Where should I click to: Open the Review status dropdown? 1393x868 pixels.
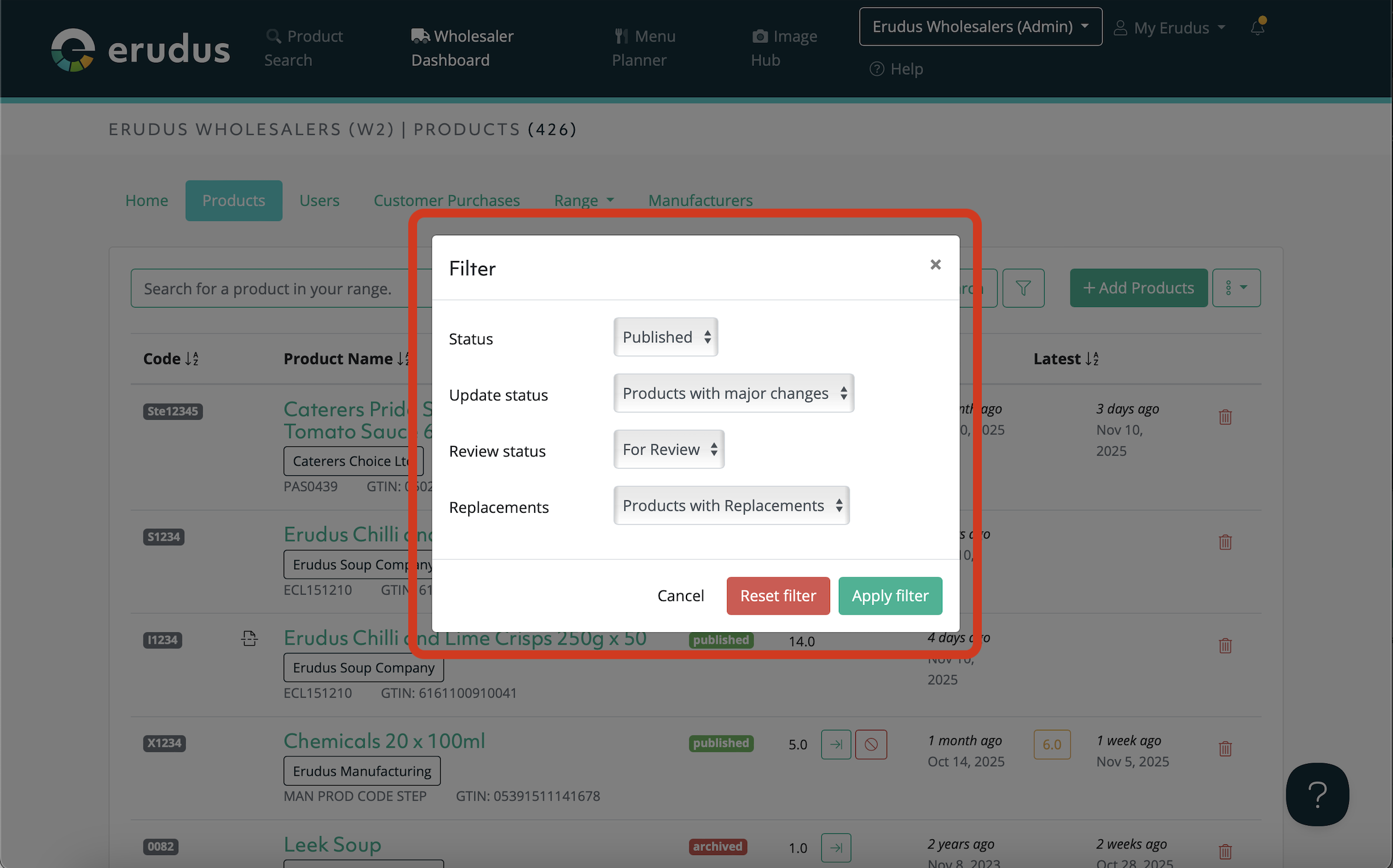coord(668,449)
